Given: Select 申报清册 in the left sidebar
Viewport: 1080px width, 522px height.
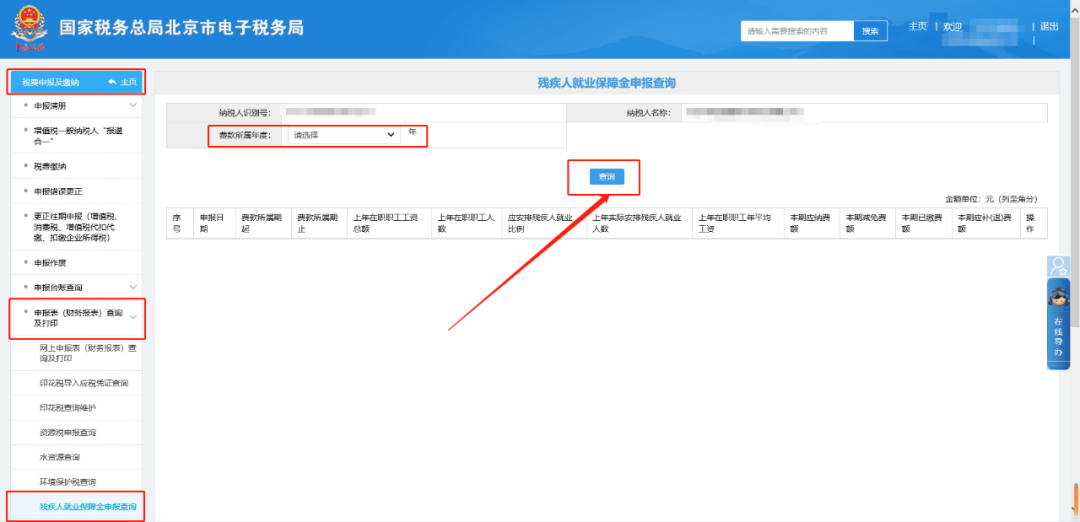Looking at the screenshot, I should click(x=50, y=105).
